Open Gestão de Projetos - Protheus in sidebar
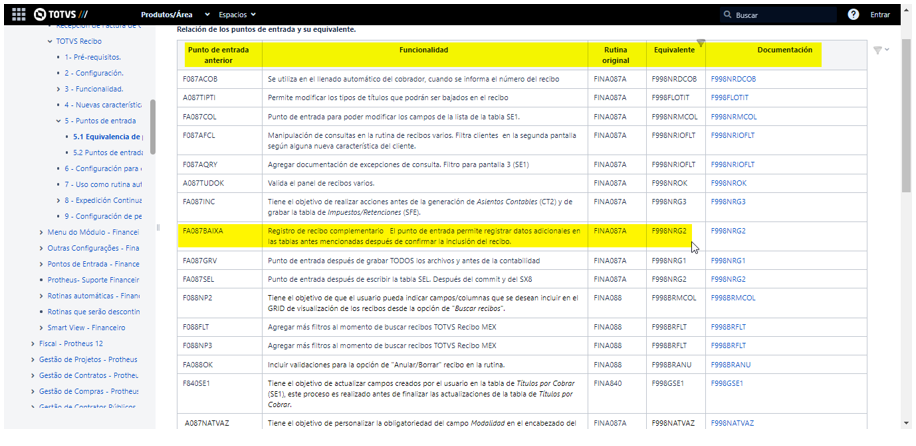Image resolution: width=916 pixels, height=446 pixels. [88, 359]
